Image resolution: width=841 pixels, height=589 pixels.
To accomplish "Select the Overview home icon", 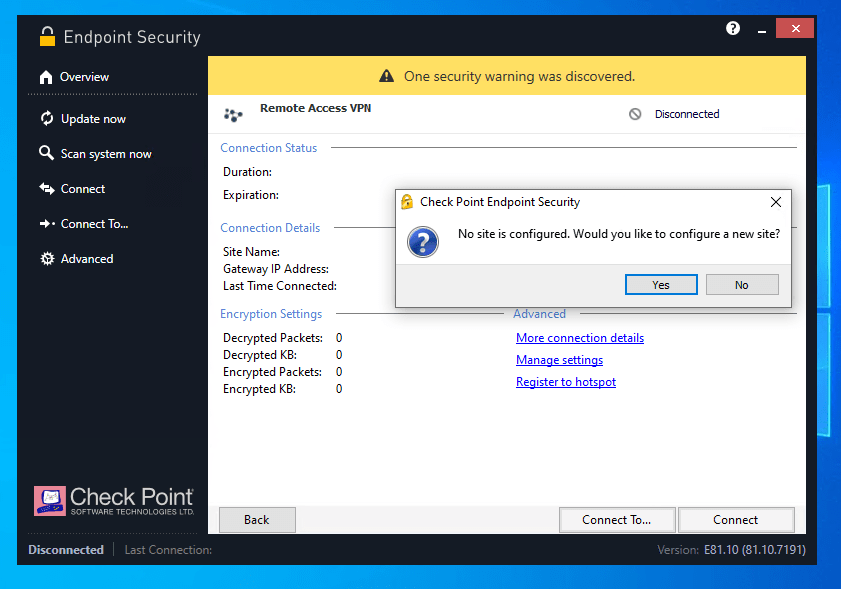I will coord(47,76).
